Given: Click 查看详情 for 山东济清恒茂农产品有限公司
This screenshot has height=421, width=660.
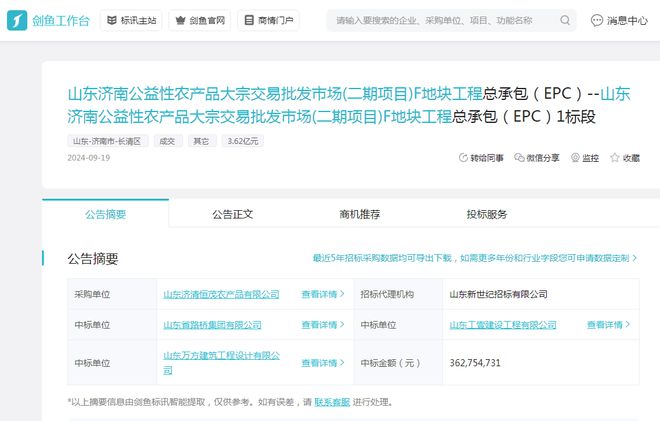Looking at the screenshot, I should tap(323, 294).
